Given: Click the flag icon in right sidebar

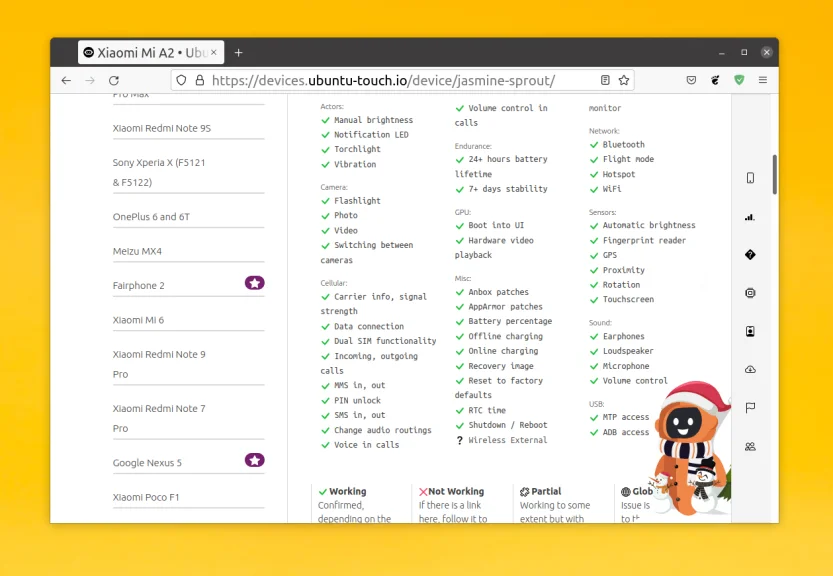Looking at the screenshot, I should pos(750,408).
